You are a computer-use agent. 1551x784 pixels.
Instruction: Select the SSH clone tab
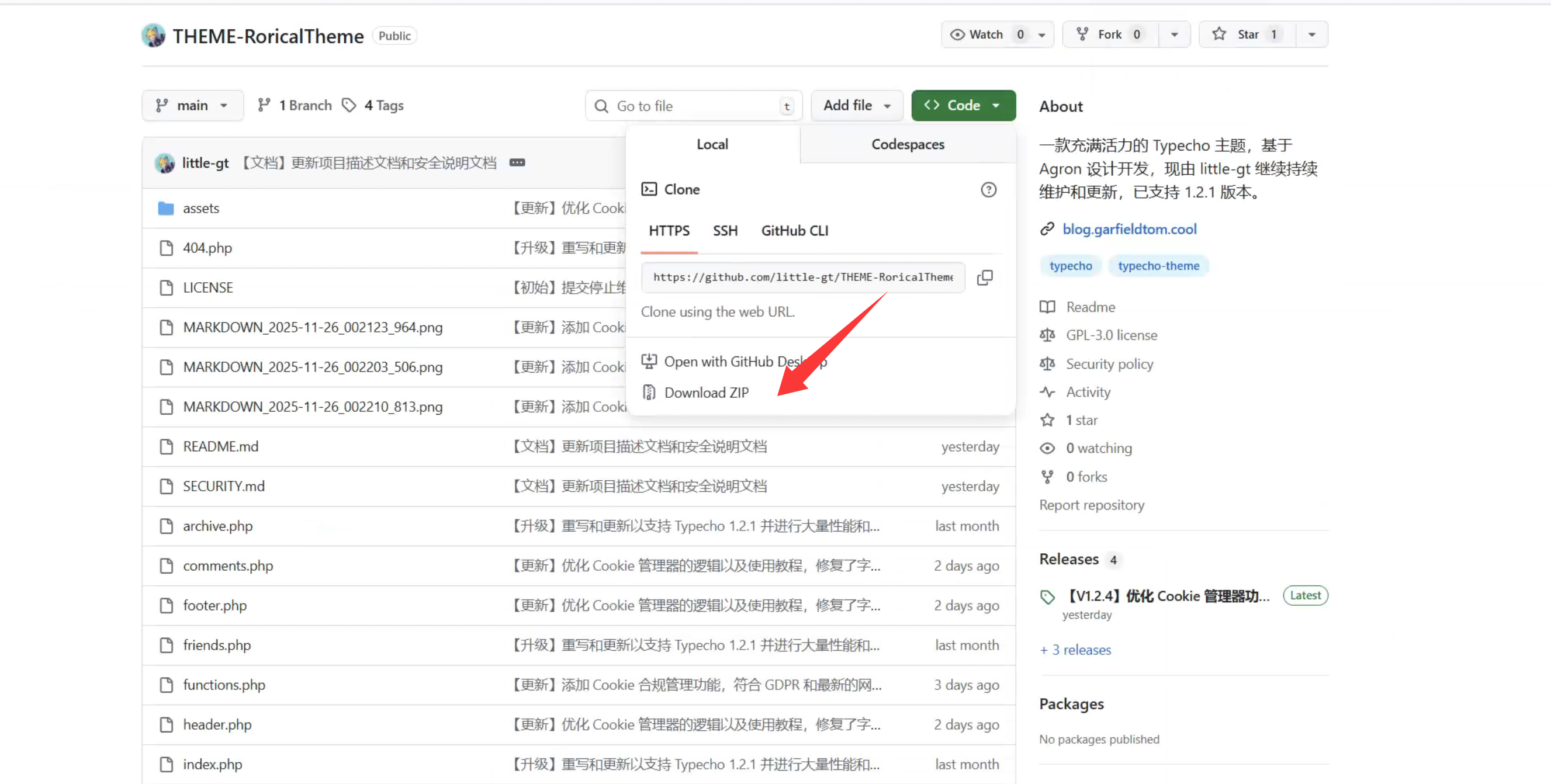tap(725, 230)
